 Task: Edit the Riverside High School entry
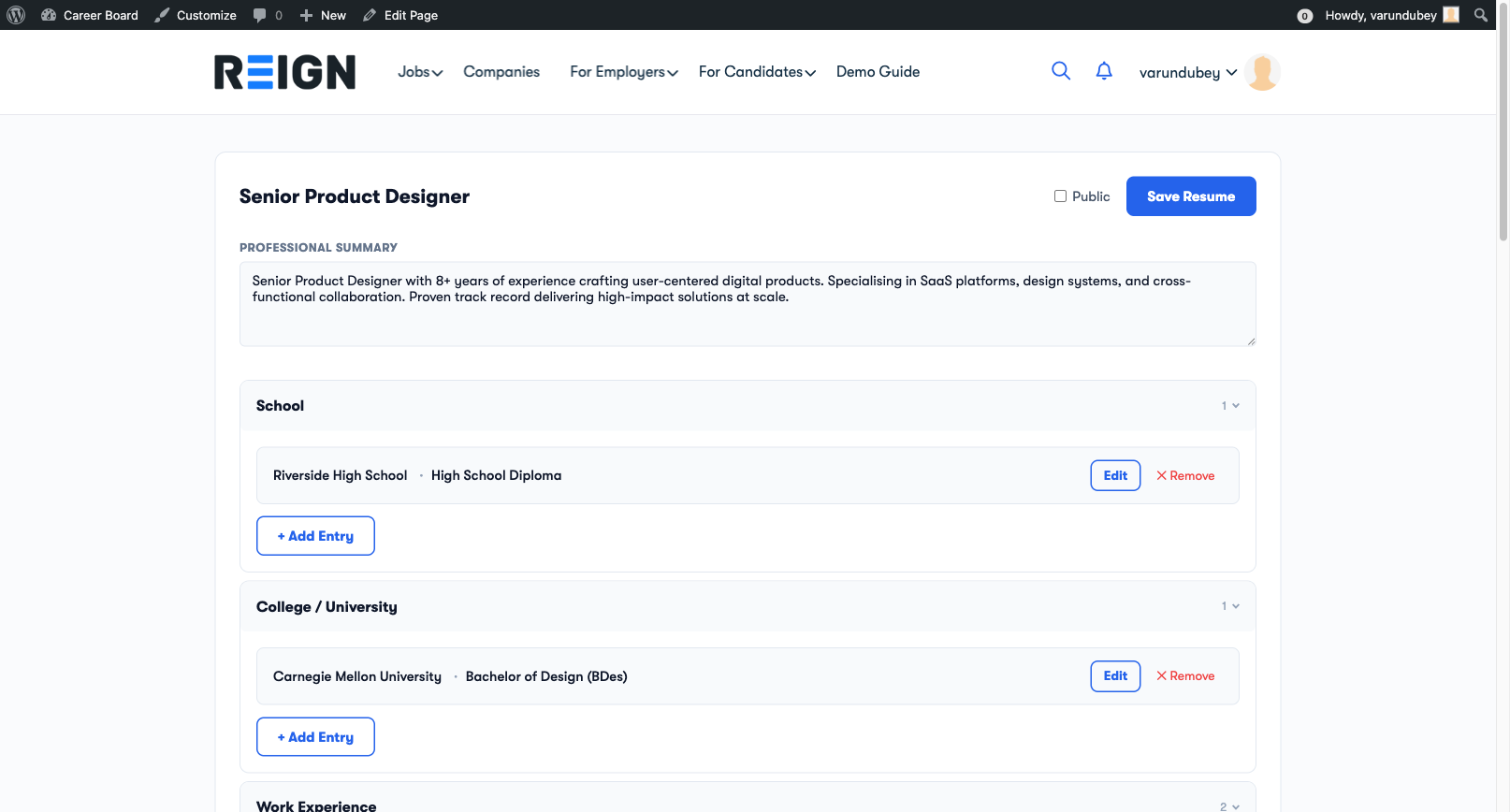pyautogui.click(x=1115, y=475)
